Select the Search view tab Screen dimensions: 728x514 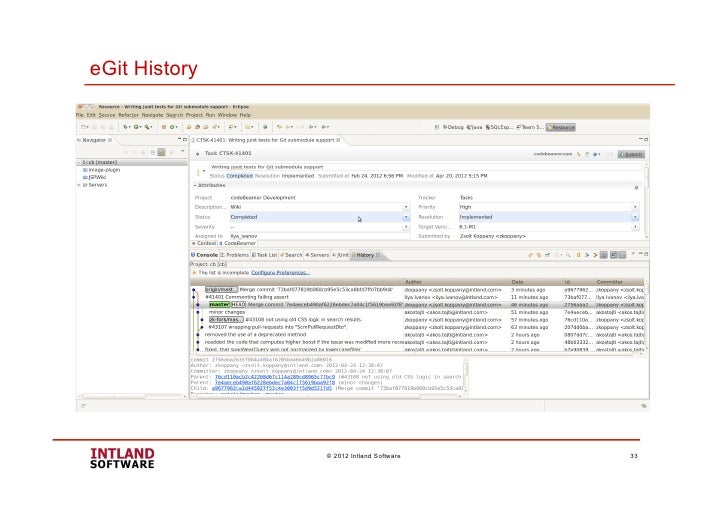click(291, 255)
